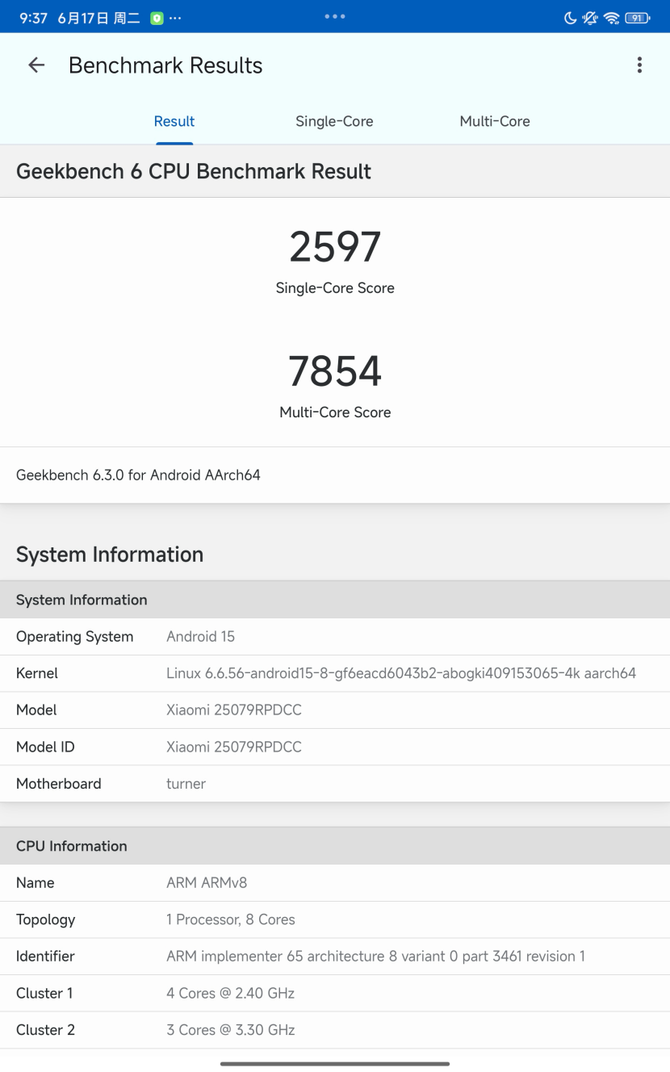Tap the green shield notification icon
This screenshot has height=1072, width=670.
(x=157, y=18)
